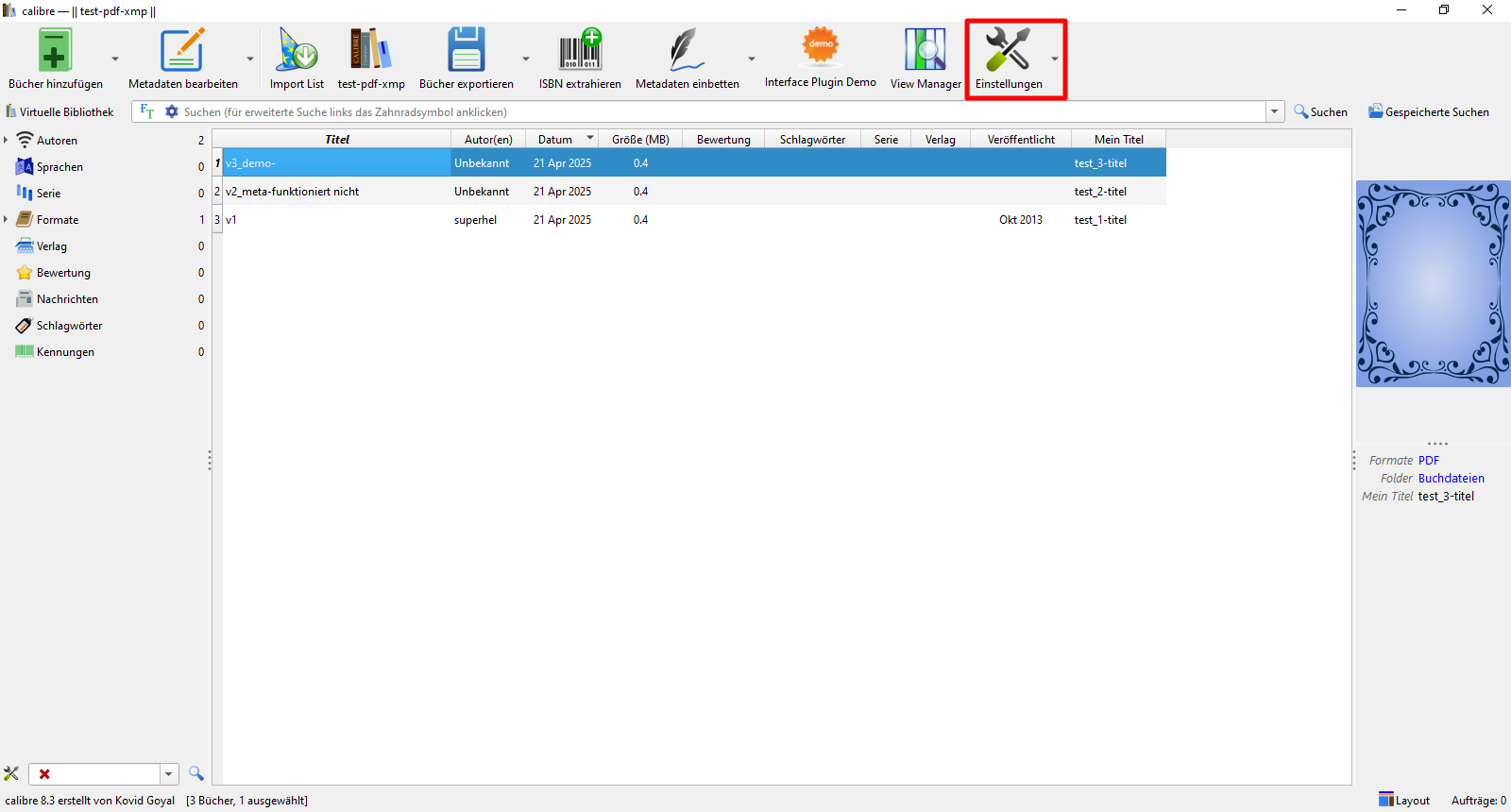
Task: Select Sprachen in tag browser
Action: pyautogui.click(x=59, y=167)
